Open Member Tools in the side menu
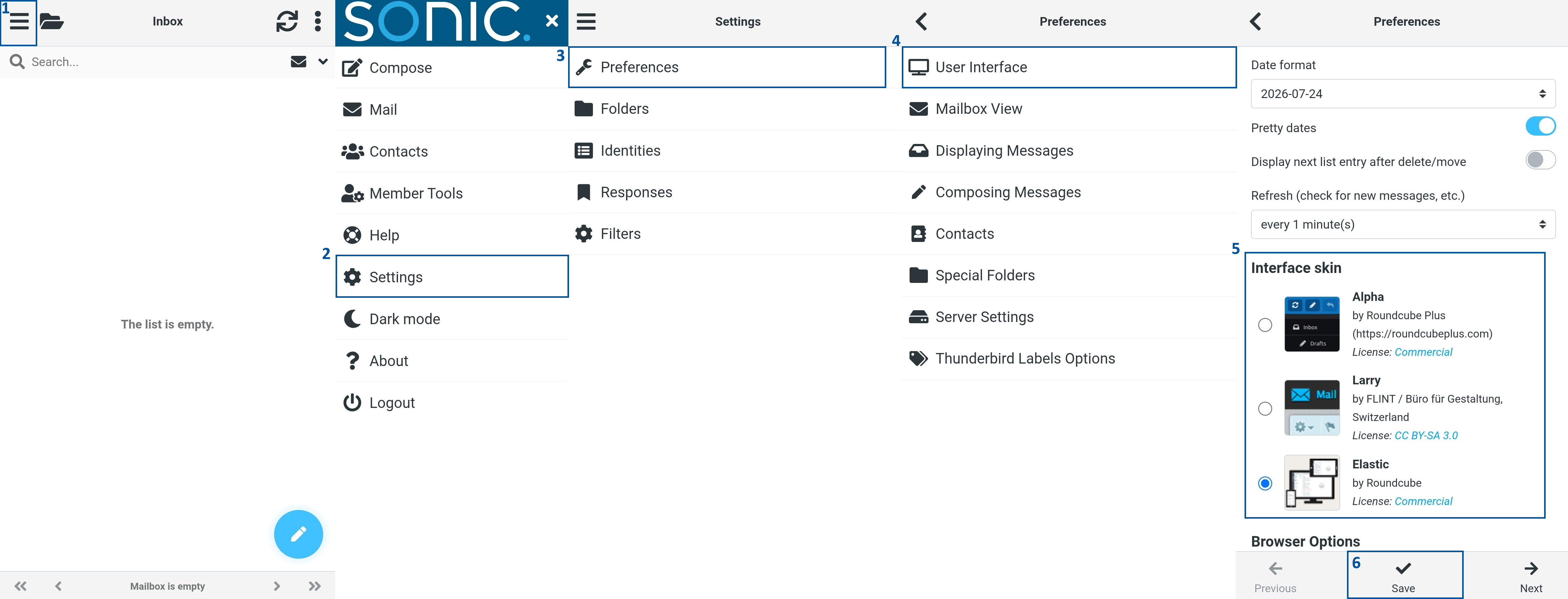Screen dimensions: 1568x599 (x=452, y=193)
